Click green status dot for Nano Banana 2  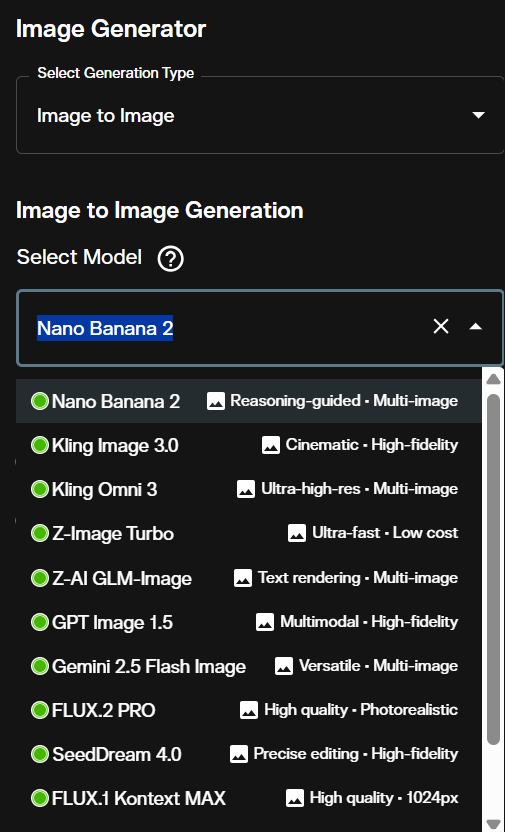[40, 401]
